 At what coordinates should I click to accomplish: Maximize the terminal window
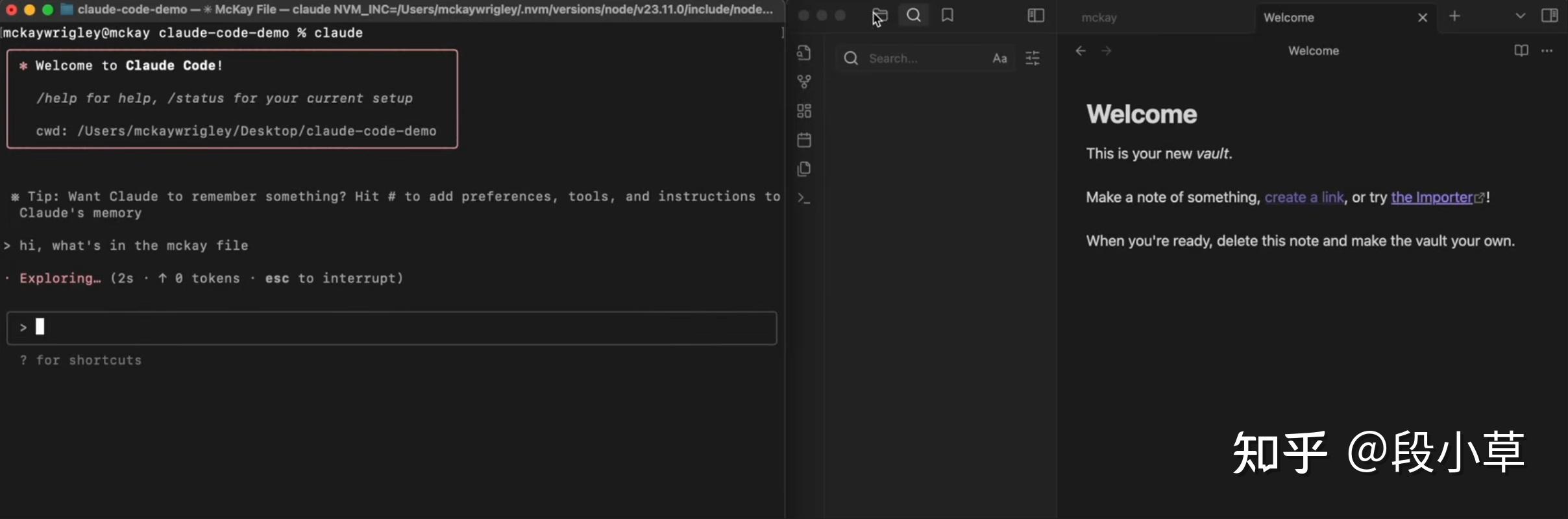47,10
